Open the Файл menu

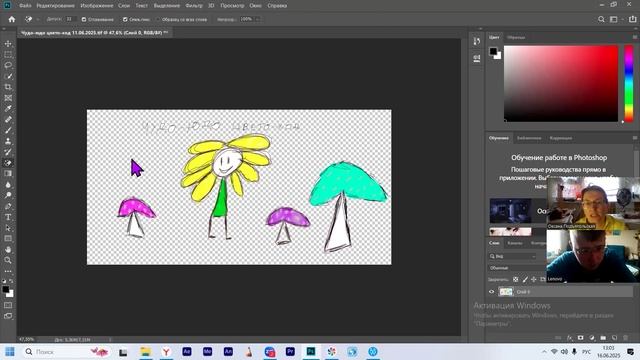[x=25, y=6]
